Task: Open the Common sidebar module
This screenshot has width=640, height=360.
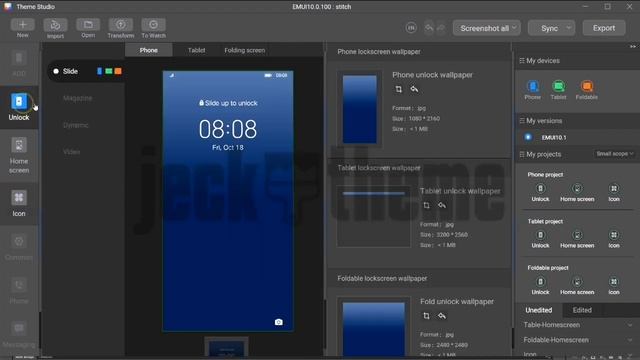Action: [x=19, y=247]
